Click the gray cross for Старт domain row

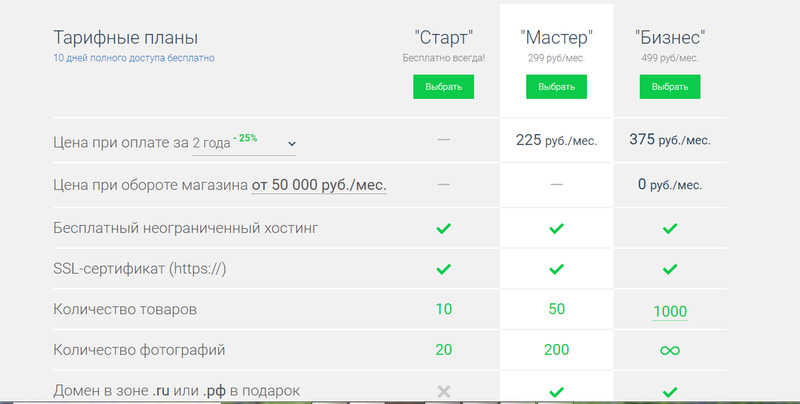coord(444,392)
